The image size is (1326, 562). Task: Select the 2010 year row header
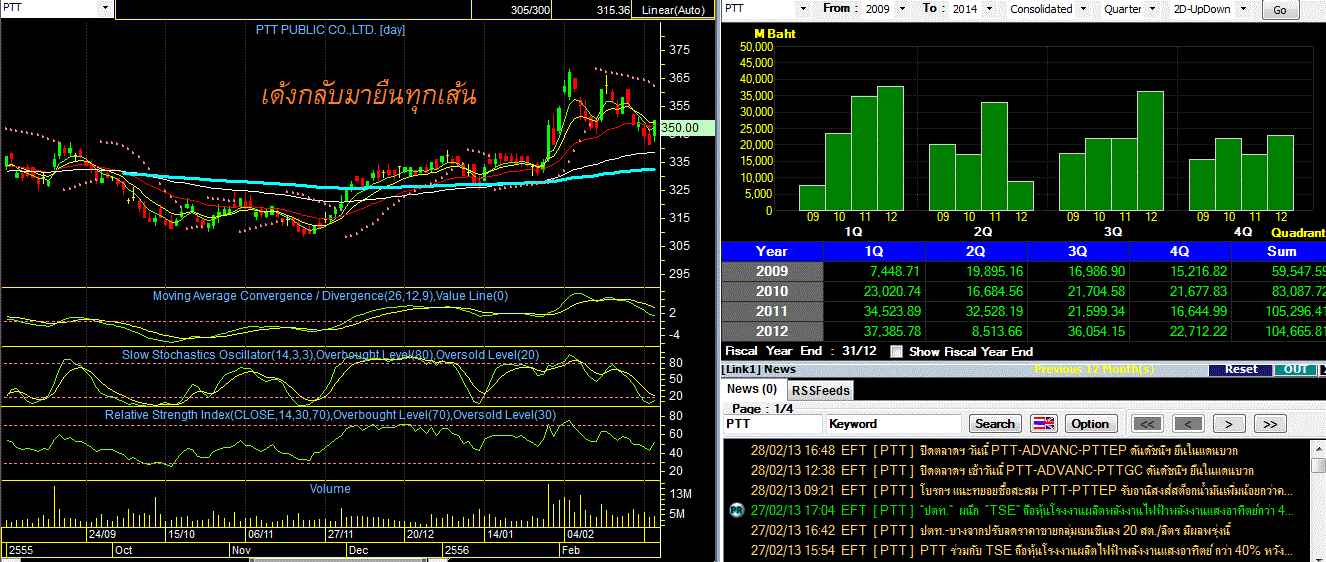click(772, 291)
